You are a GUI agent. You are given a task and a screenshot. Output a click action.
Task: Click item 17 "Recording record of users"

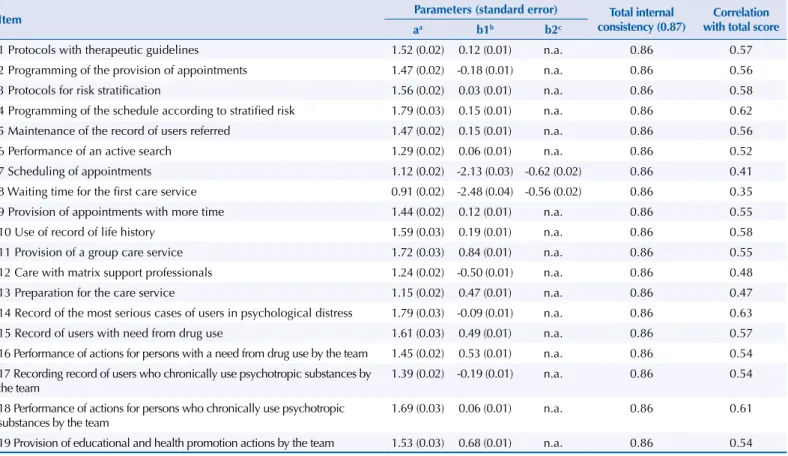pos(185,381)
